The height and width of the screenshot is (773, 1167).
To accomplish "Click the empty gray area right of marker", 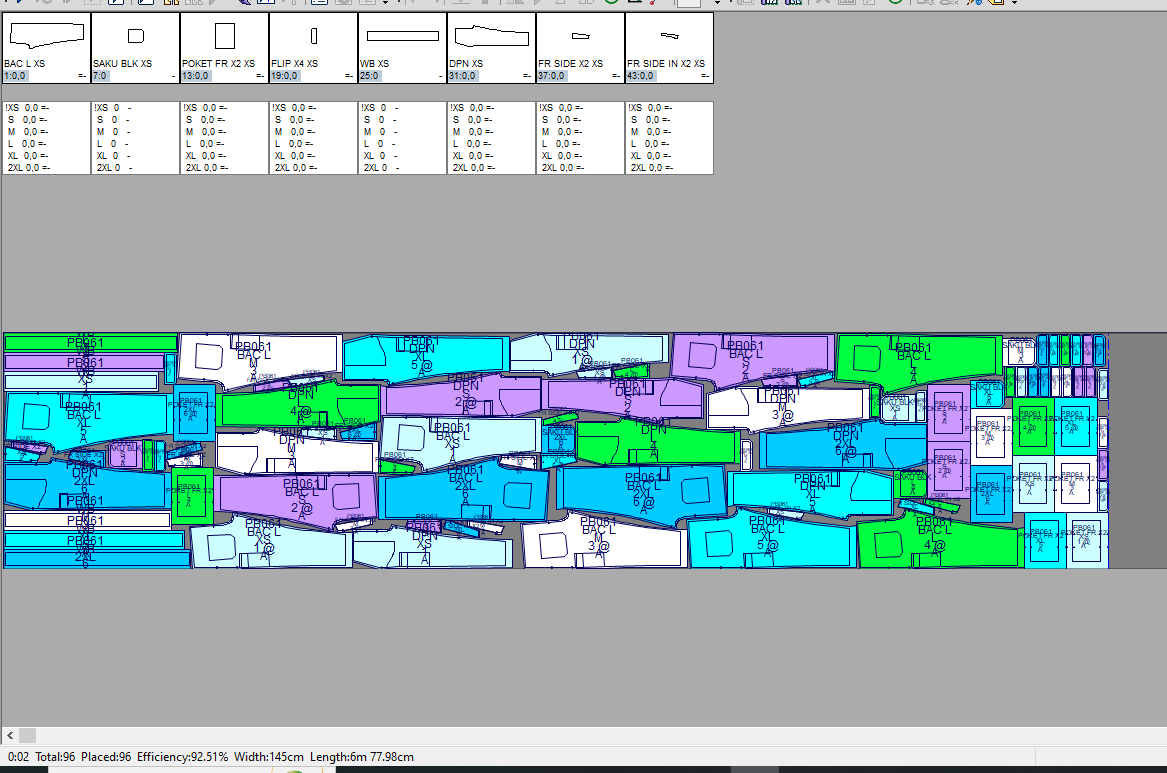I will click(x=1137, y=450).
